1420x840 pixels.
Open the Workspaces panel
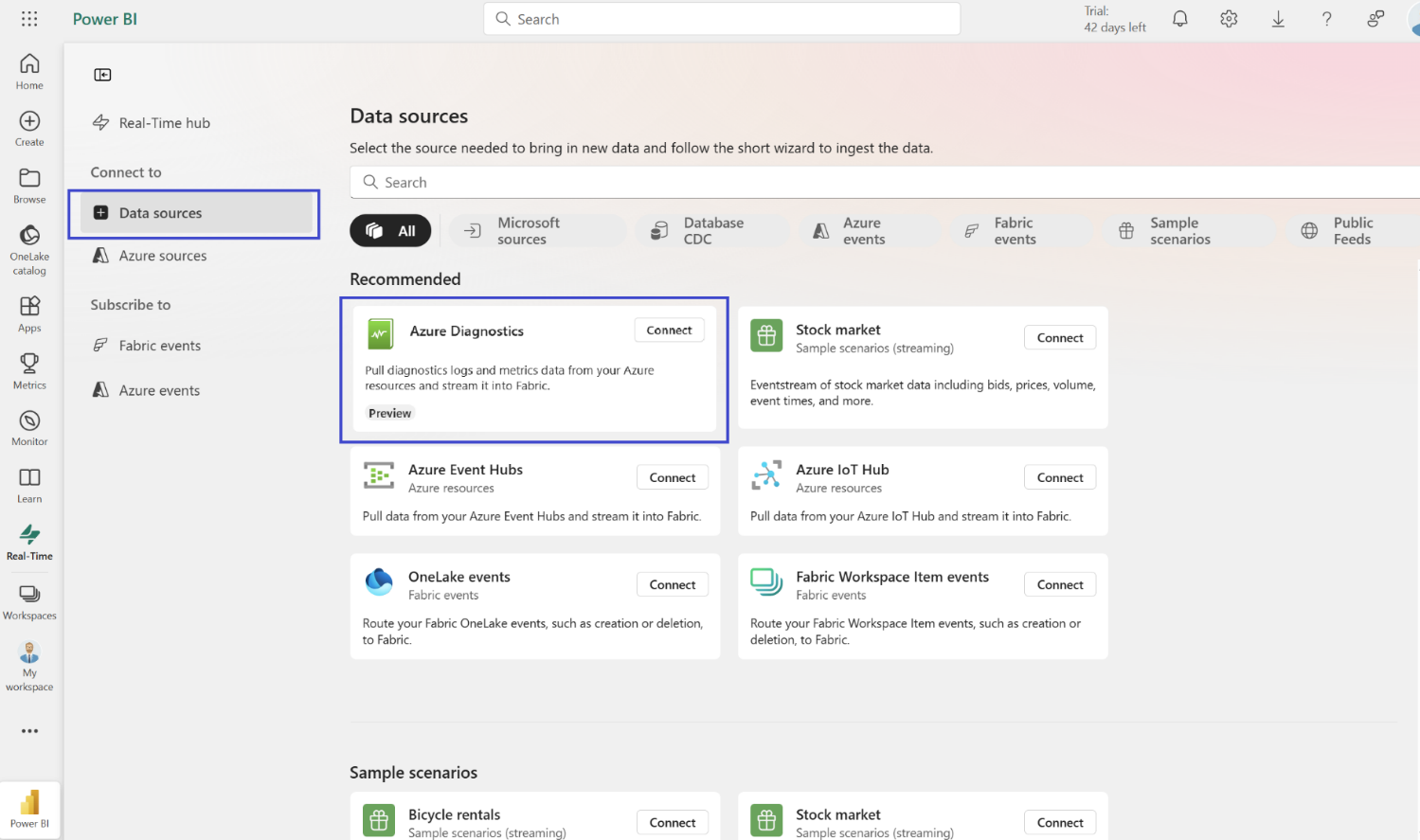point(28,599)
